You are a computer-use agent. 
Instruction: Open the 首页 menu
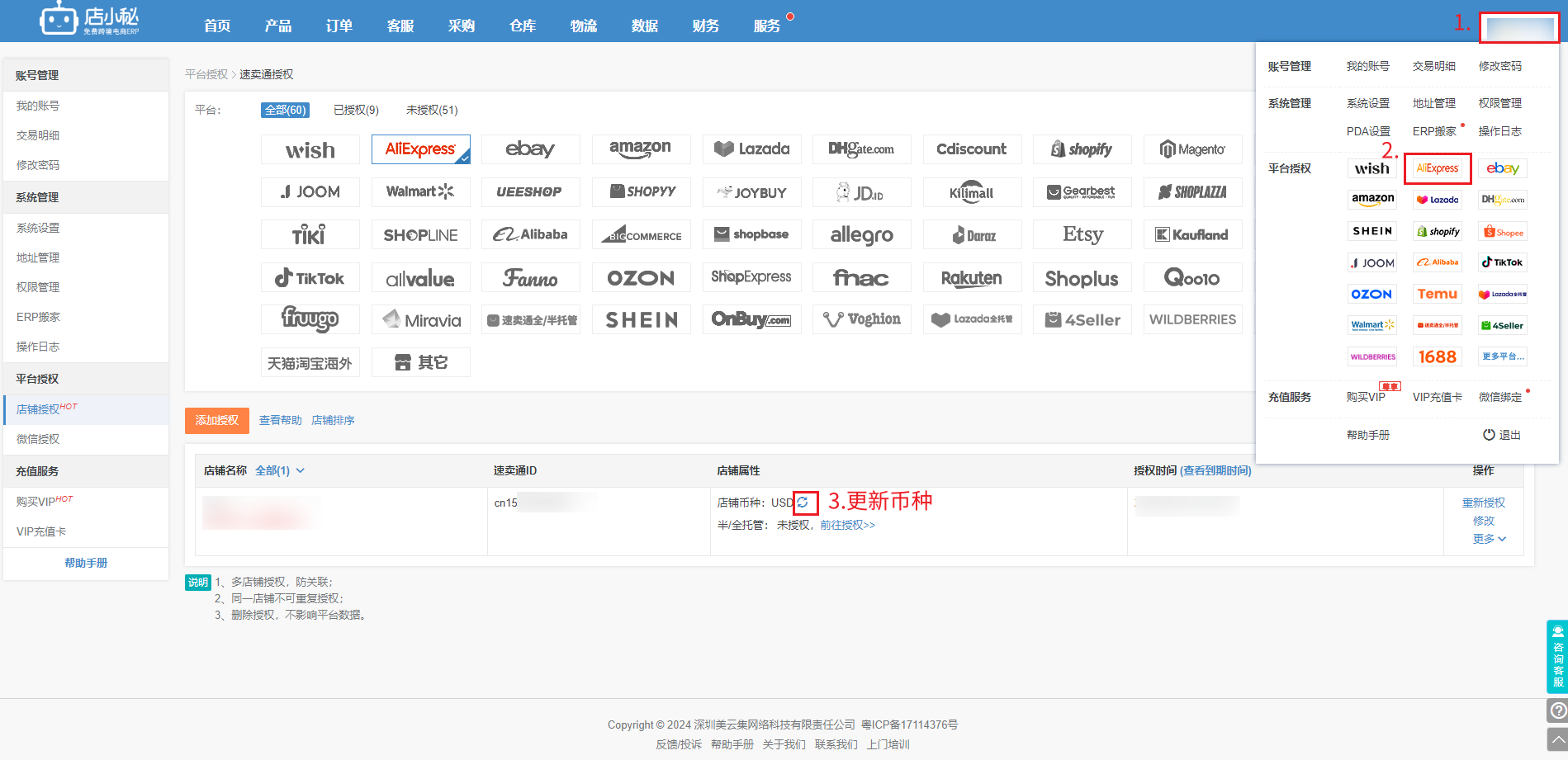(x=217, y=26)
